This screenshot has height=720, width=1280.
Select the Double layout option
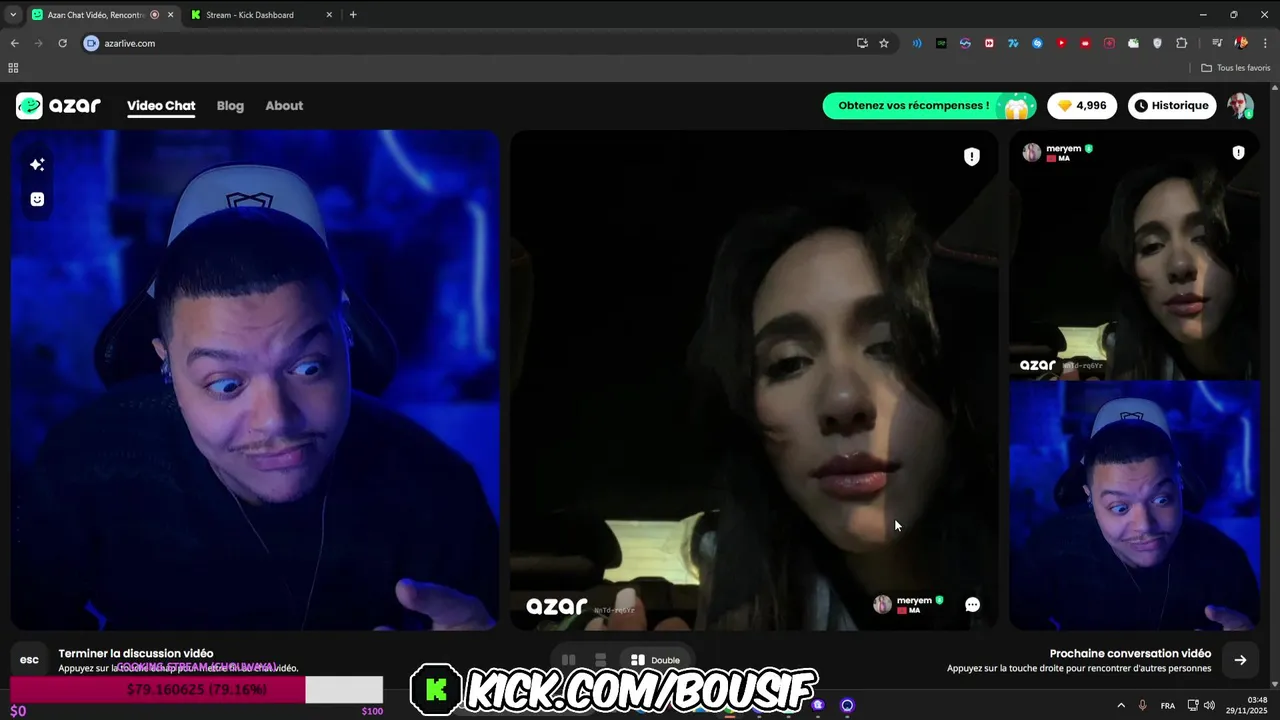[655, 660]
